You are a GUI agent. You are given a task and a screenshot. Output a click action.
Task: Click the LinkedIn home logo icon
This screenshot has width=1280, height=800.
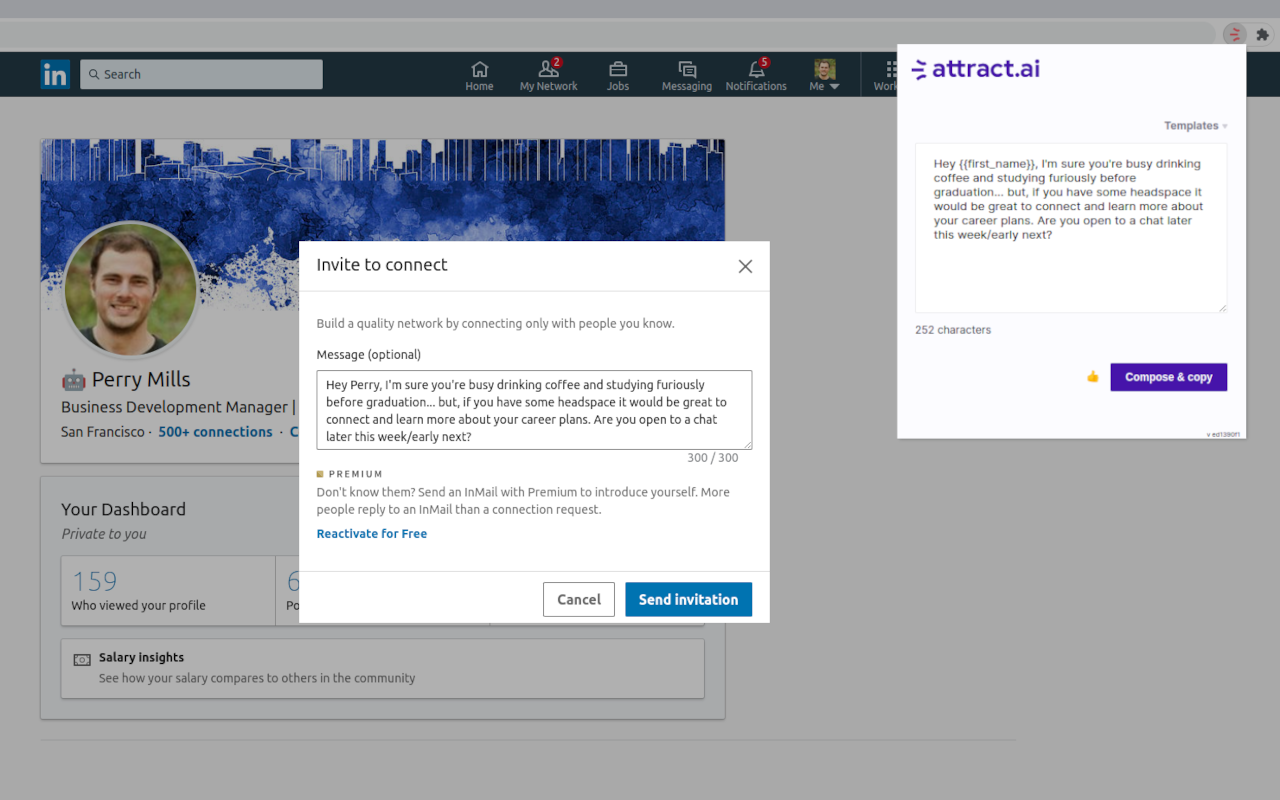55,74
